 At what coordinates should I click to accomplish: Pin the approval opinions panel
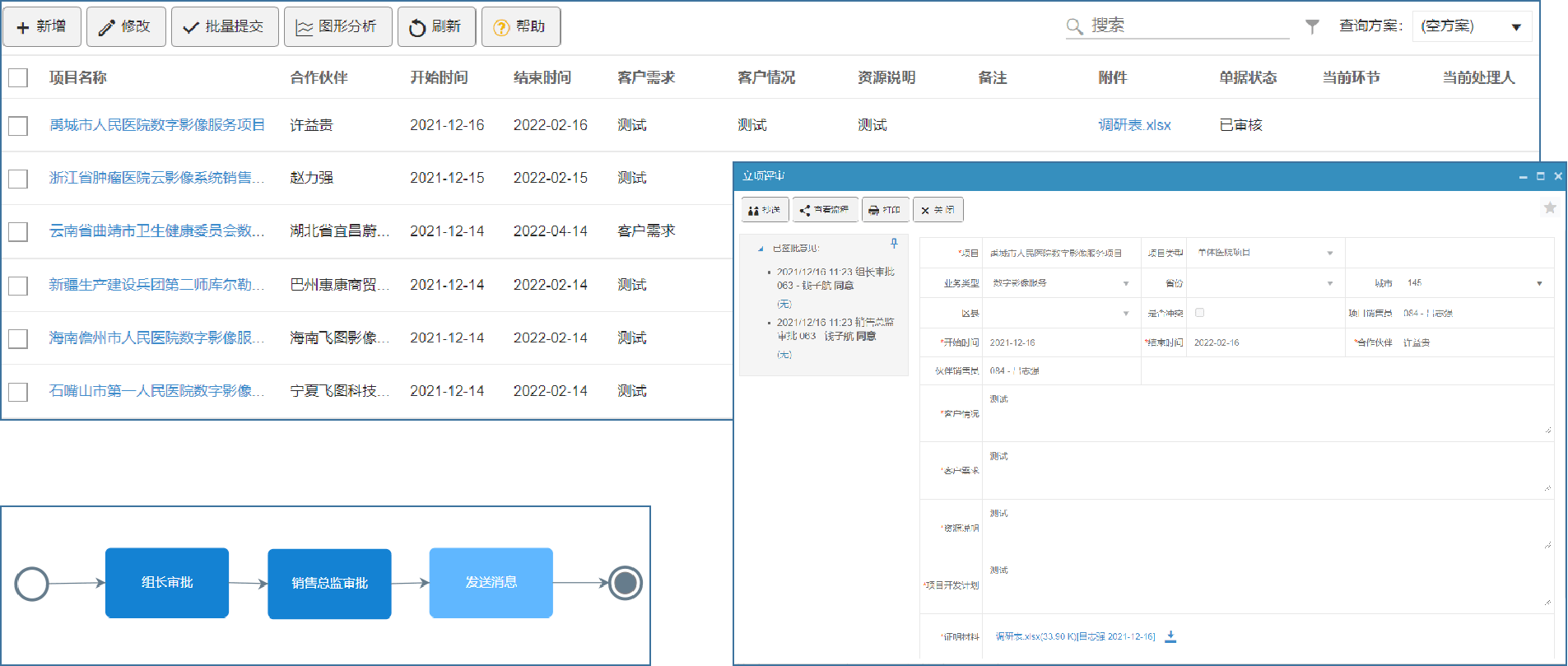[894, 244]
